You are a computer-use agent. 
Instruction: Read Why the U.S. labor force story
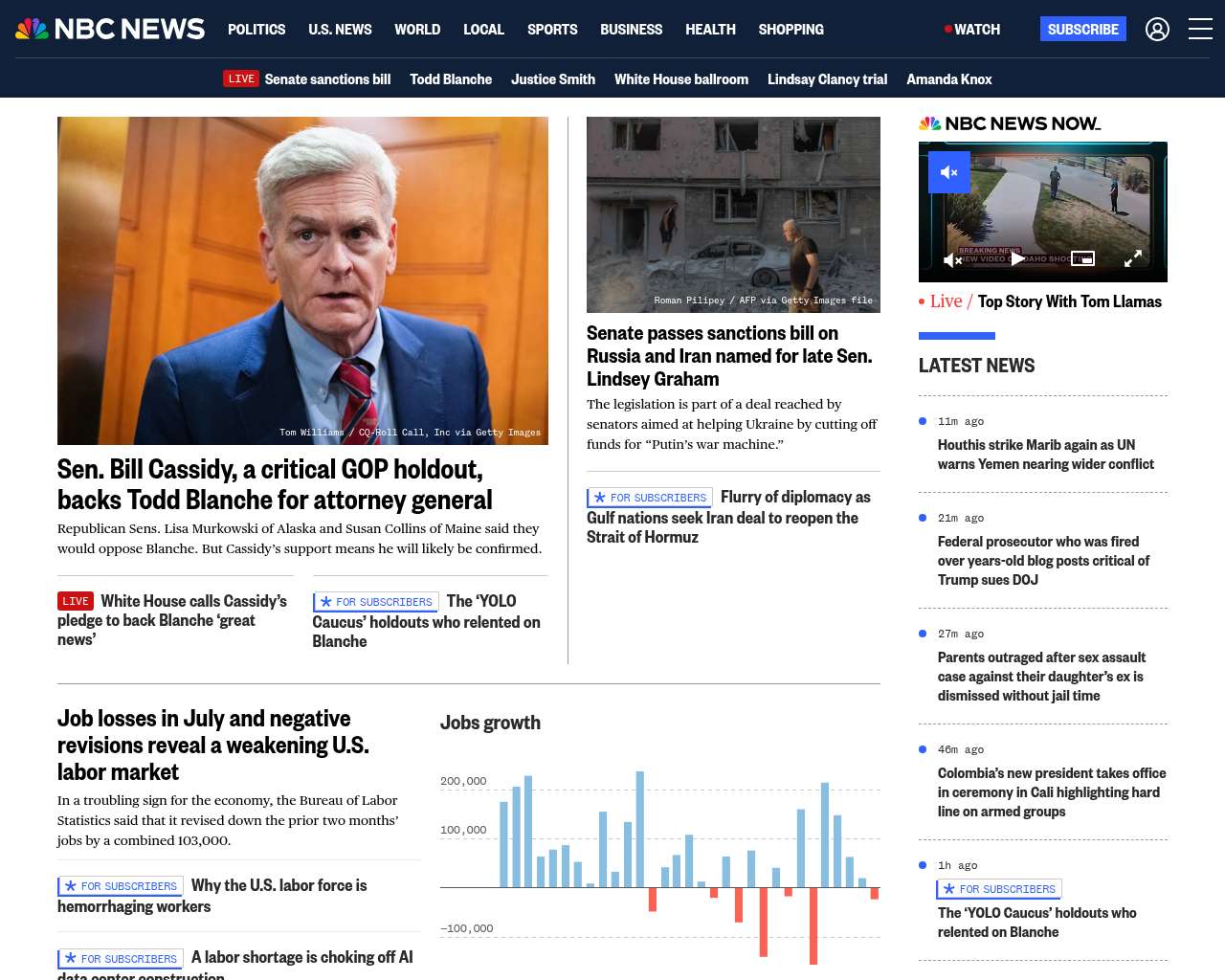212,896
